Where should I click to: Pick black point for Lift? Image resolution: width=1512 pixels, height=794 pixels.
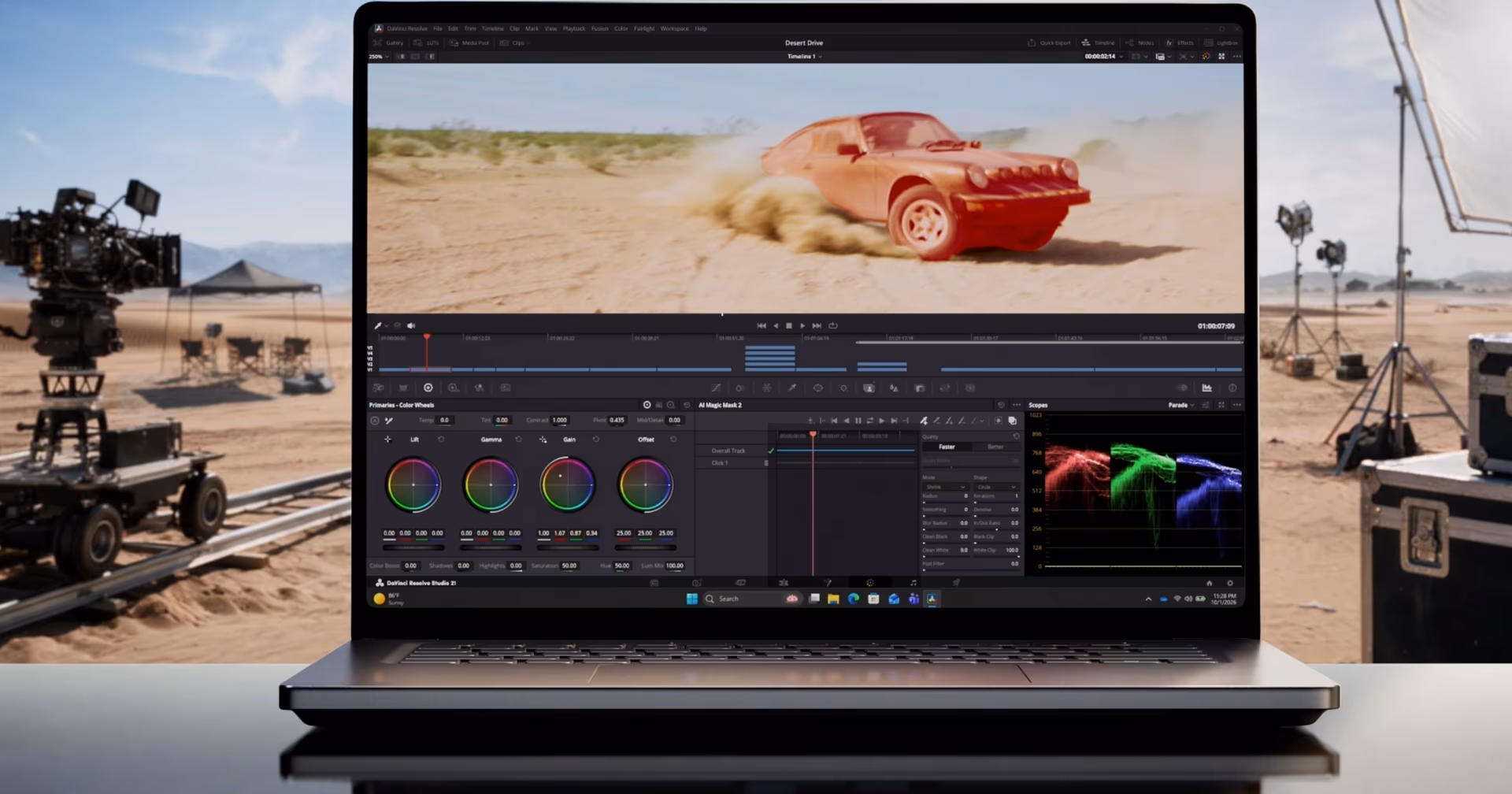[x=387, y=440]
